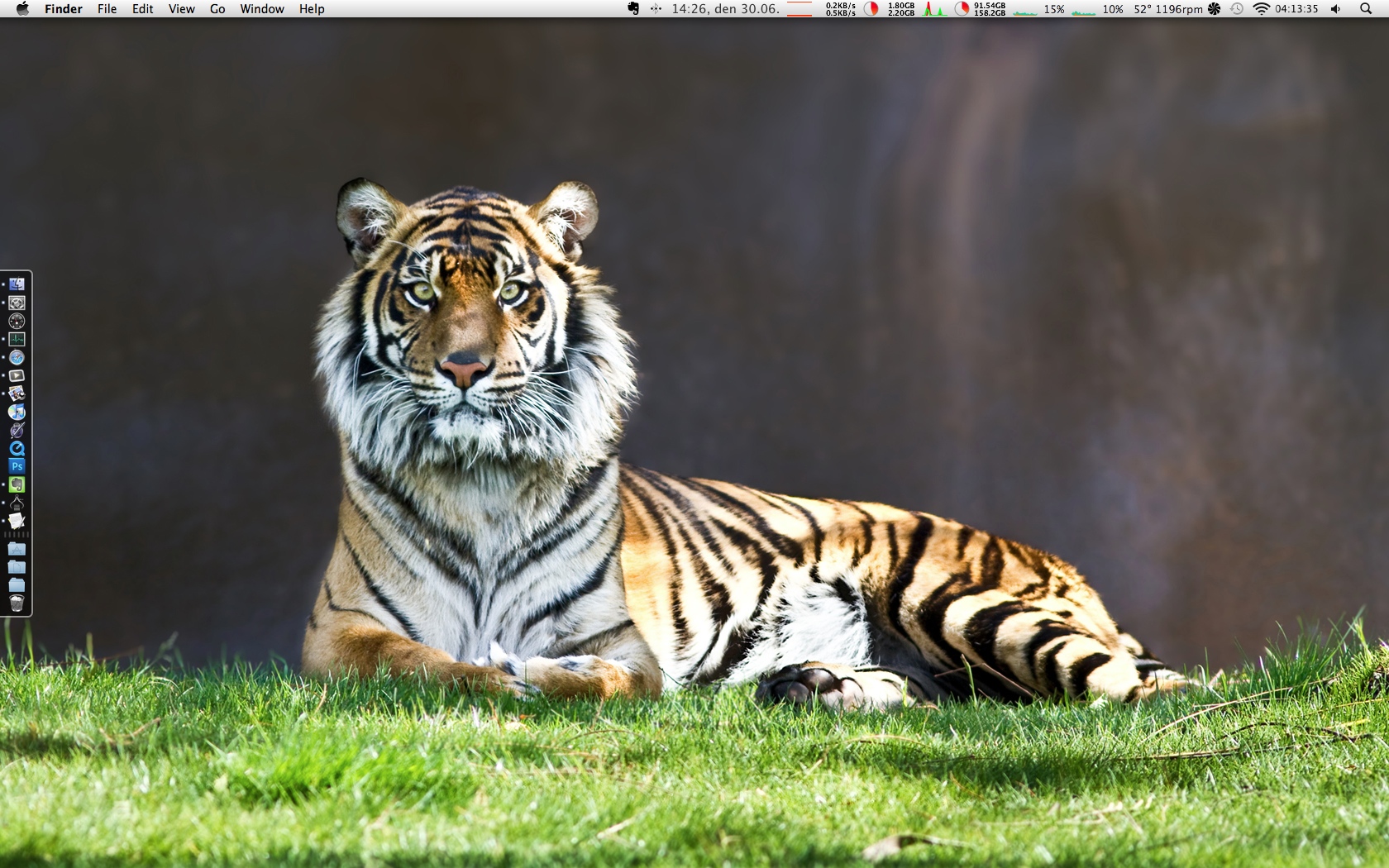Click the green CPU activity graph
Screen dimensions: 1389x868
[x=935, y=9]
